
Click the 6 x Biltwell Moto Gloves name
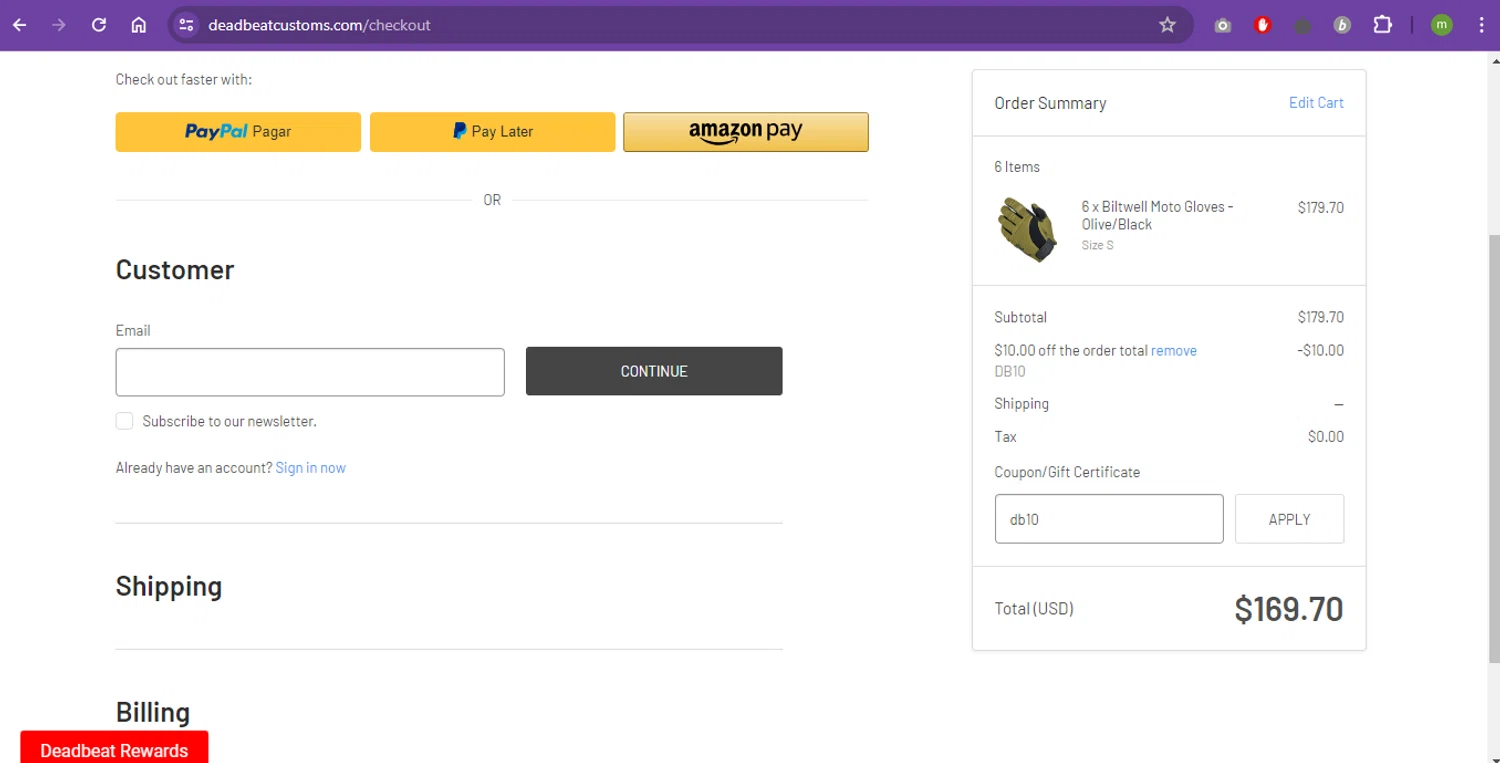tap(1157, 216)
